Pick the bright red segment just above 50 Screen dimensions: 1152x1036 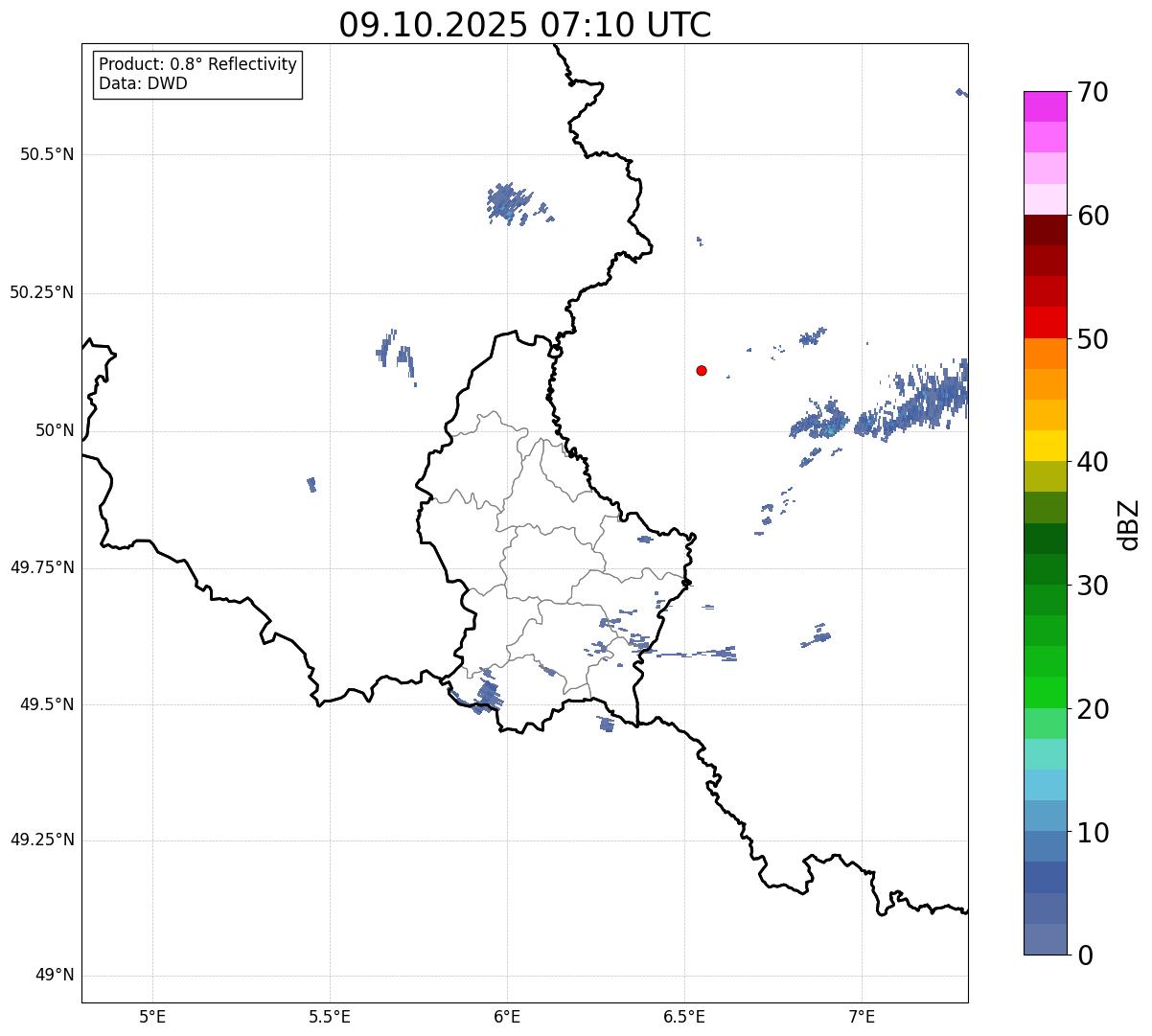[x=1046, y=323]
